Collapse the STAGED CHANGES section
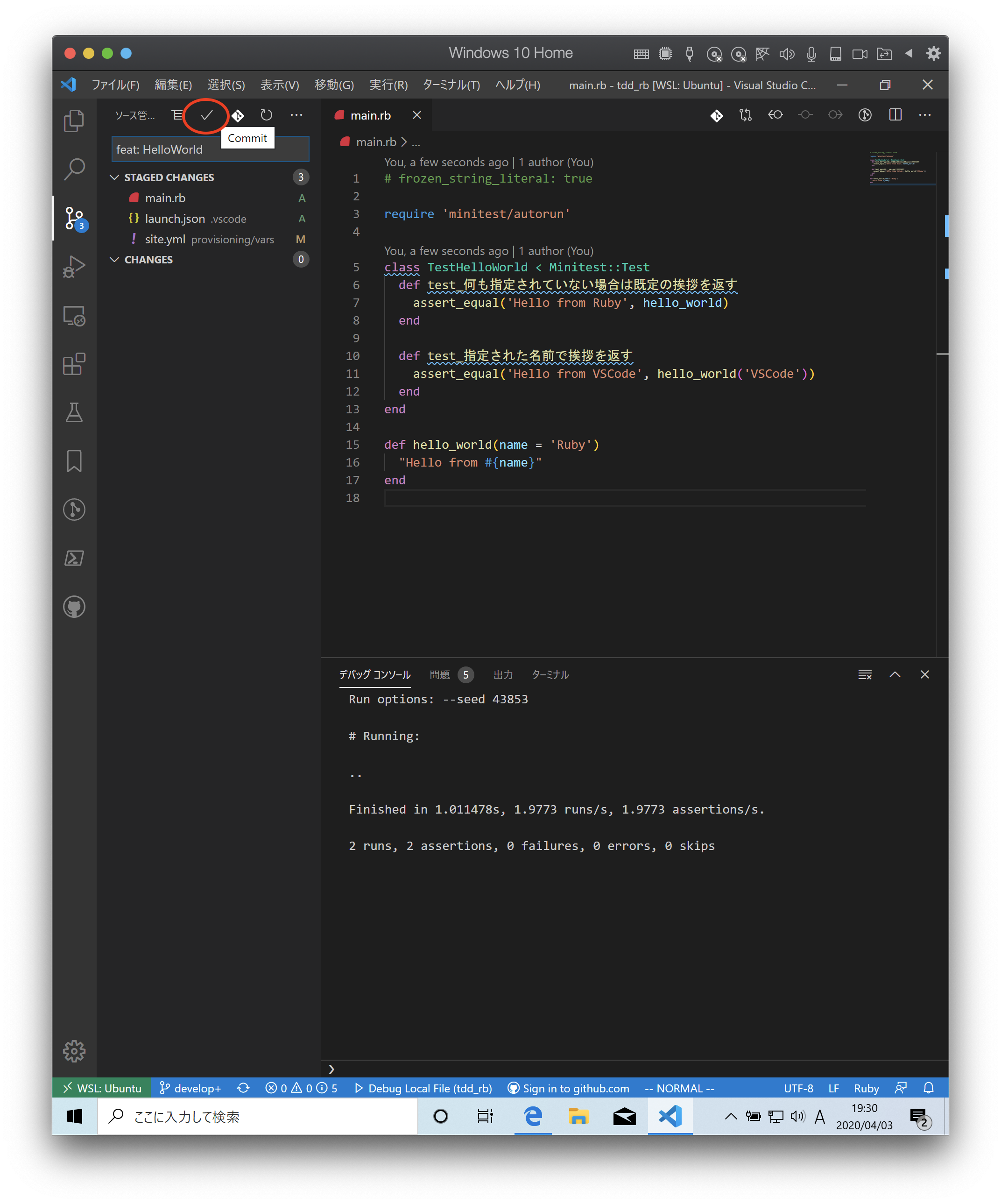Viewport: 1001px width, 1204px height. pos(114,177)
